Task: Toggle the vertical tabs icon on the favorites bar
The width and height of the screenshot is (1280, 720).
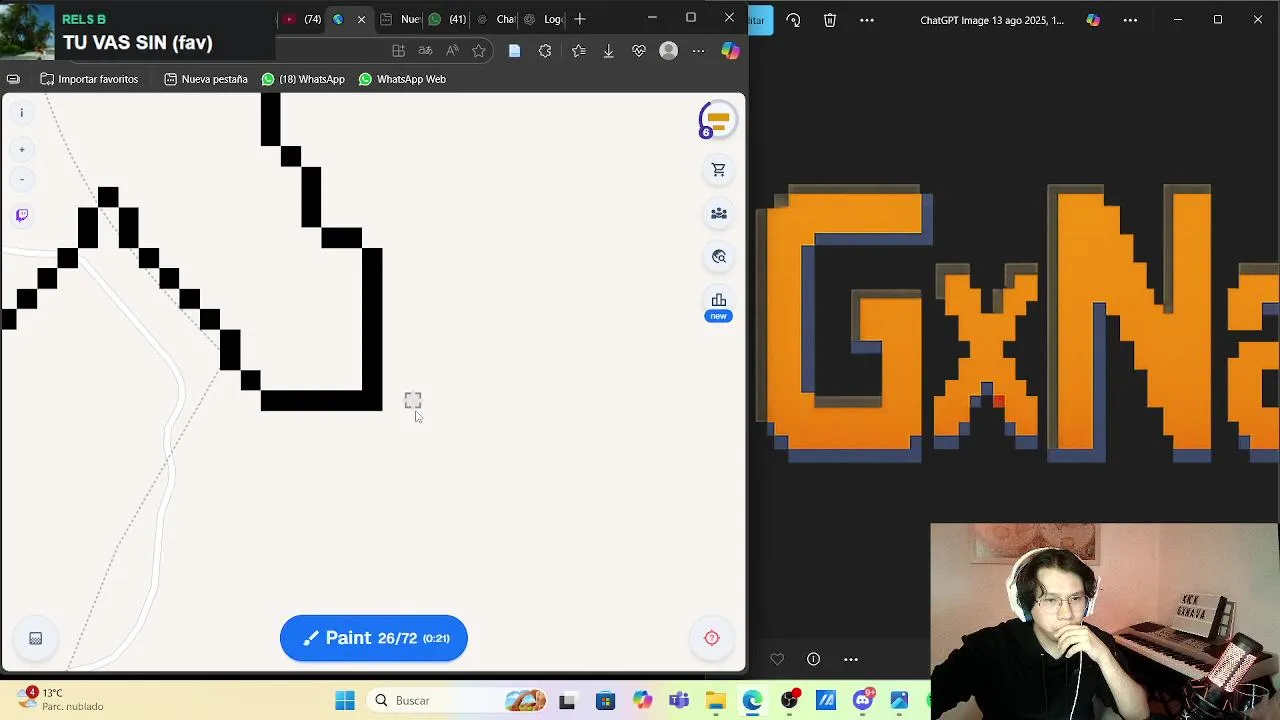Action: (x=13, y=79)
